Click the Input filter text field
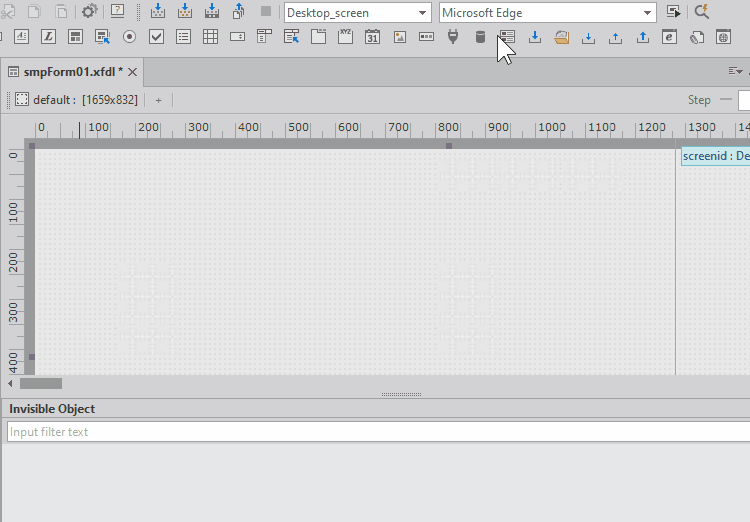This screenshot has width=750, height=522. coord(378,432)
